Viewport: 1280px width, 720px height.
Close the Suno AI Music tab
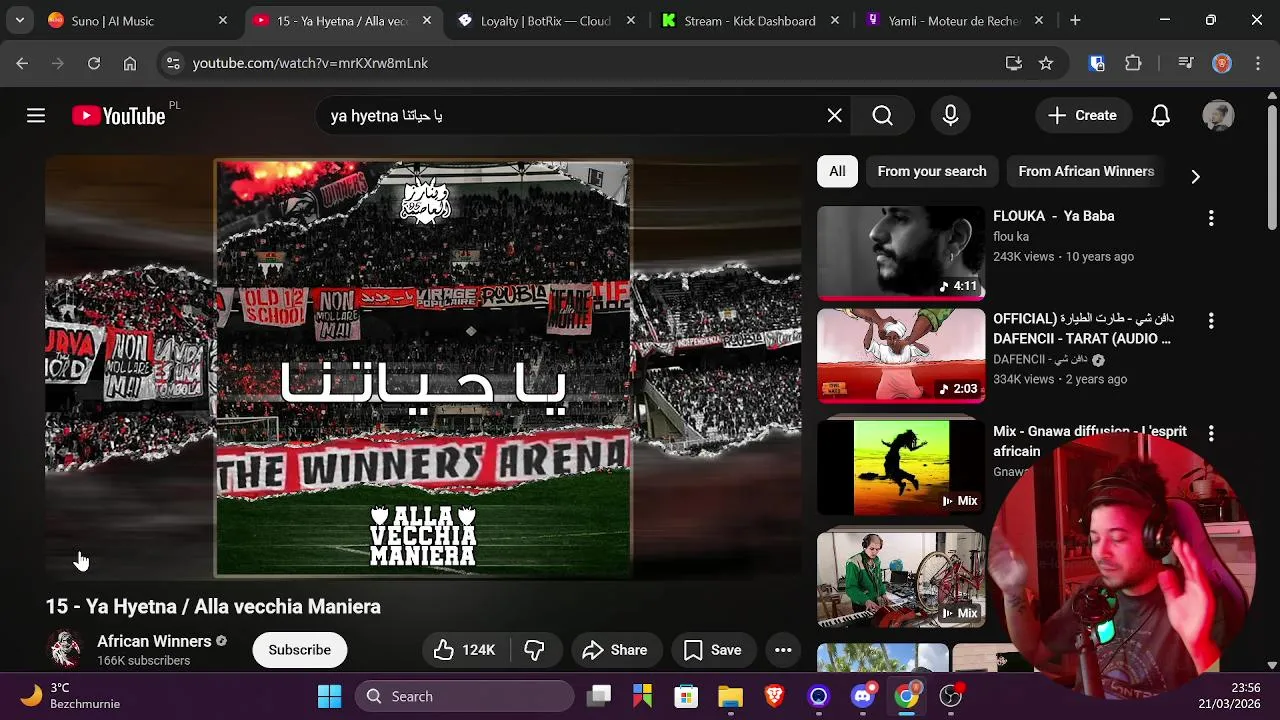click(x=222, y=20)
